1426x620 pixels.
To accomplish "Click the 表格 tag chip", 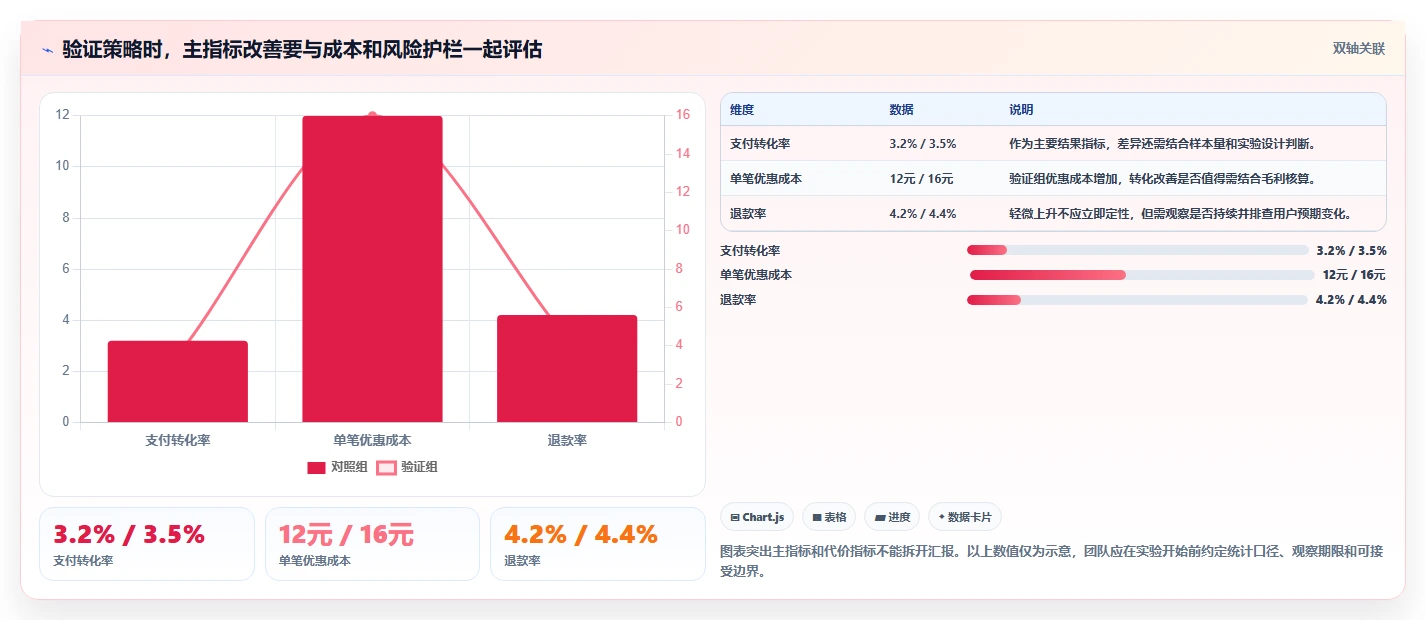I will (829, 517).
